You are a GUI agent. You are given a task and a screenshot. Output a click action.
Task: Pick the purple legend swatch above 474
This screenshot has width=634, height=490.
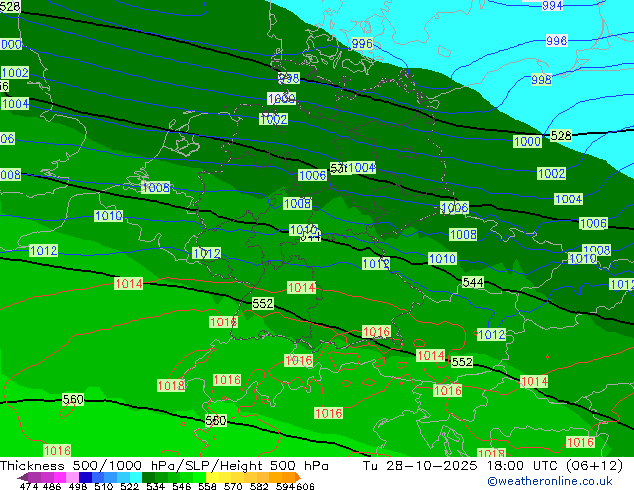(x=34, y=477)
